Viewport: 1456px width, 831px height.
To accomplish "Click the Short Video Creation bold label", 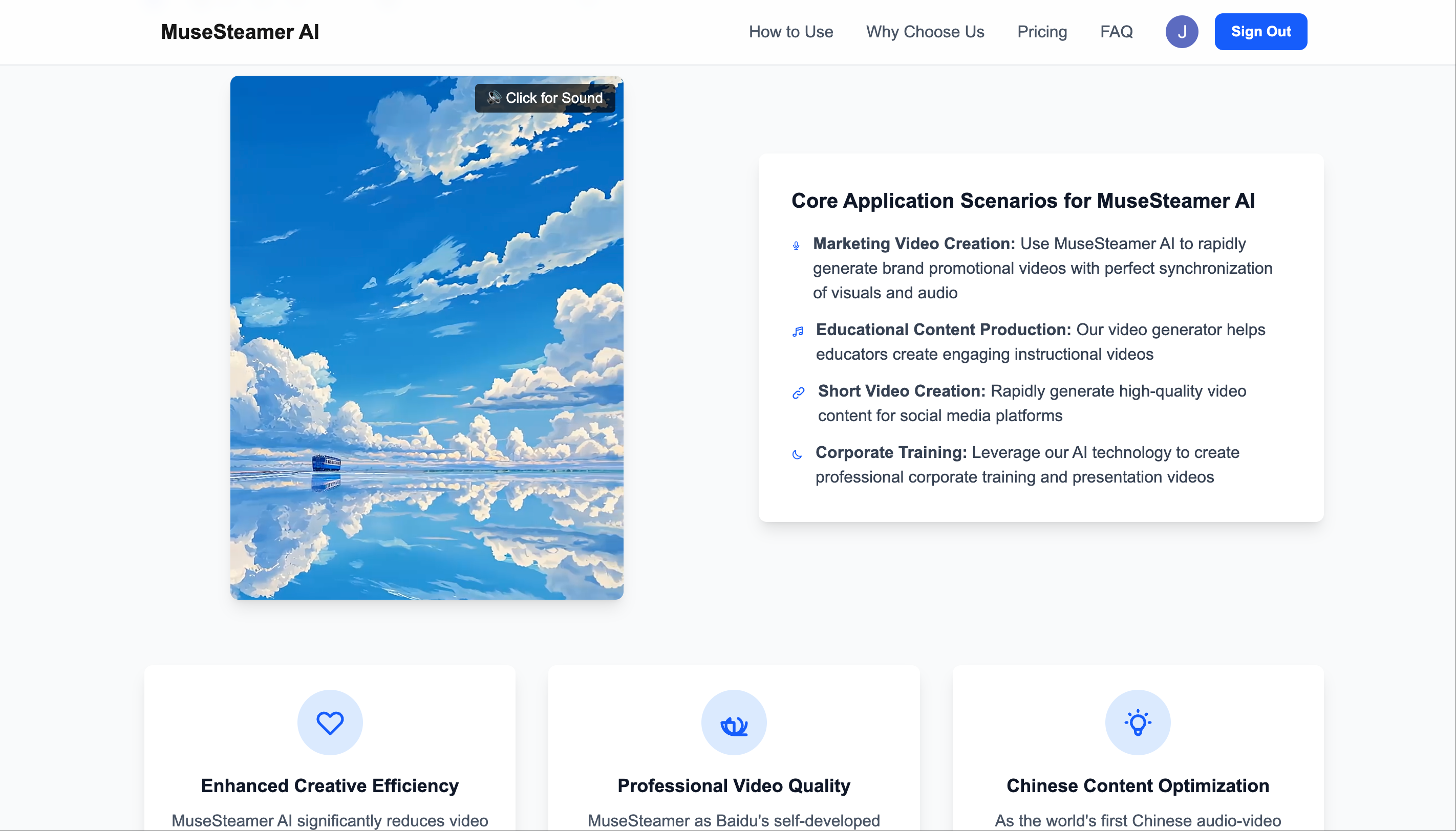I will [x=902, y=391].
